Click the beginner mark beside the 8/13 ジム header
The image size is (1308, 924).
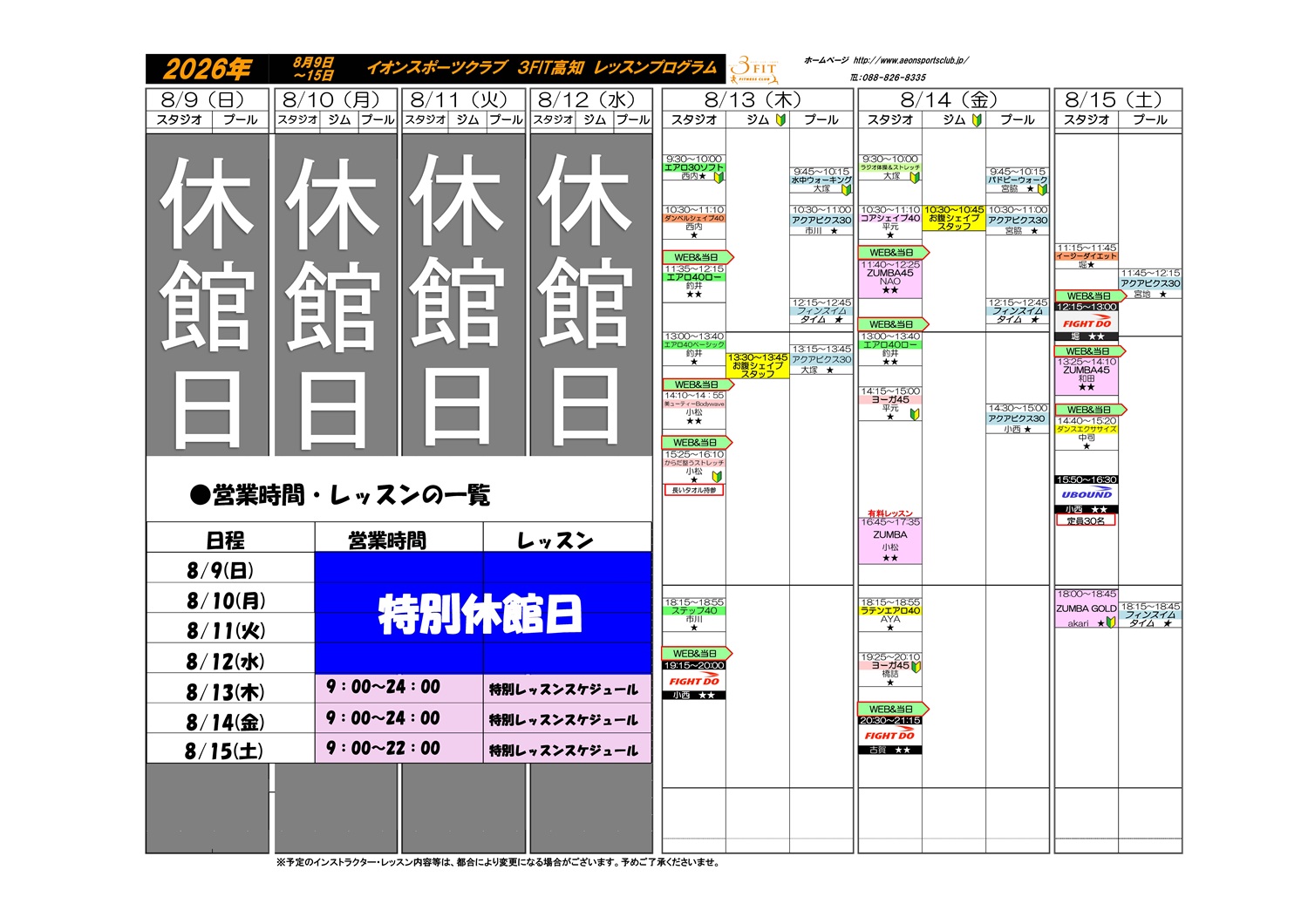pos(780,120)
